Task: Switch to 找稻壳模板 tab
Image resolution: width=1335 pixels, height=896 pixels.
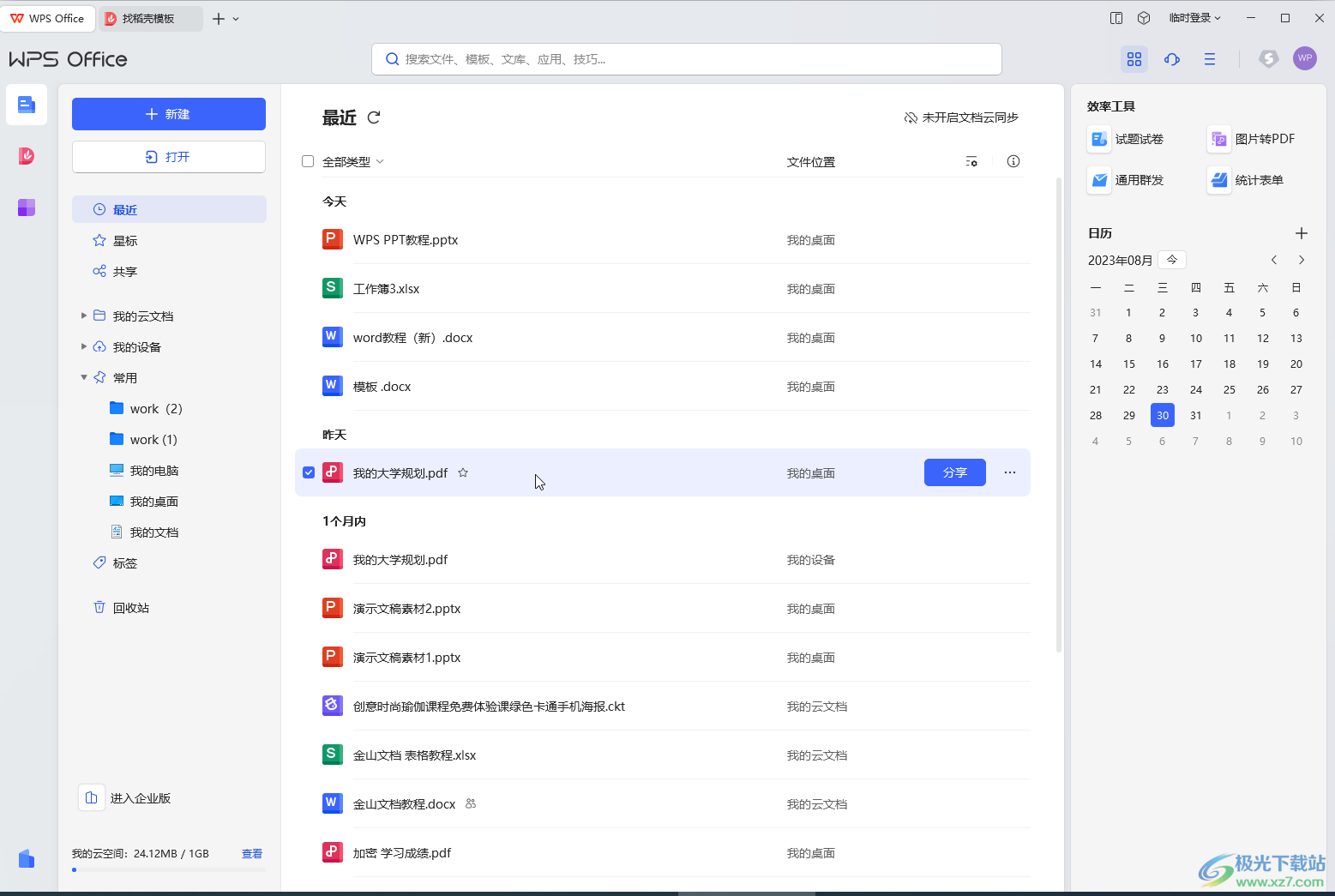Action: pyautogui.click(x=150, y=18)
